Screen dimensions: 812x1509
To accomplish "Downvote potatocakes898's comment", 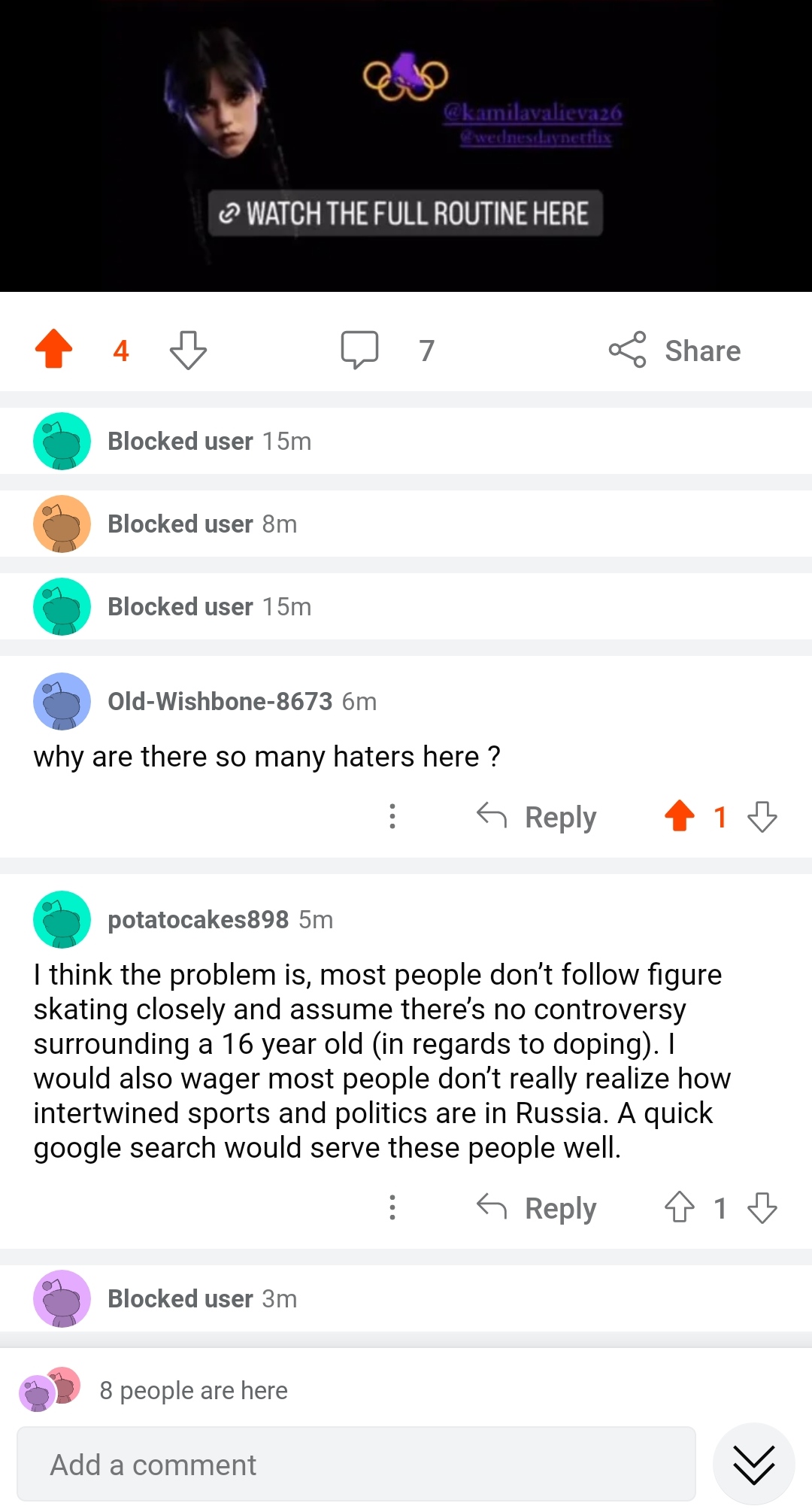I will click(762, 1207).
